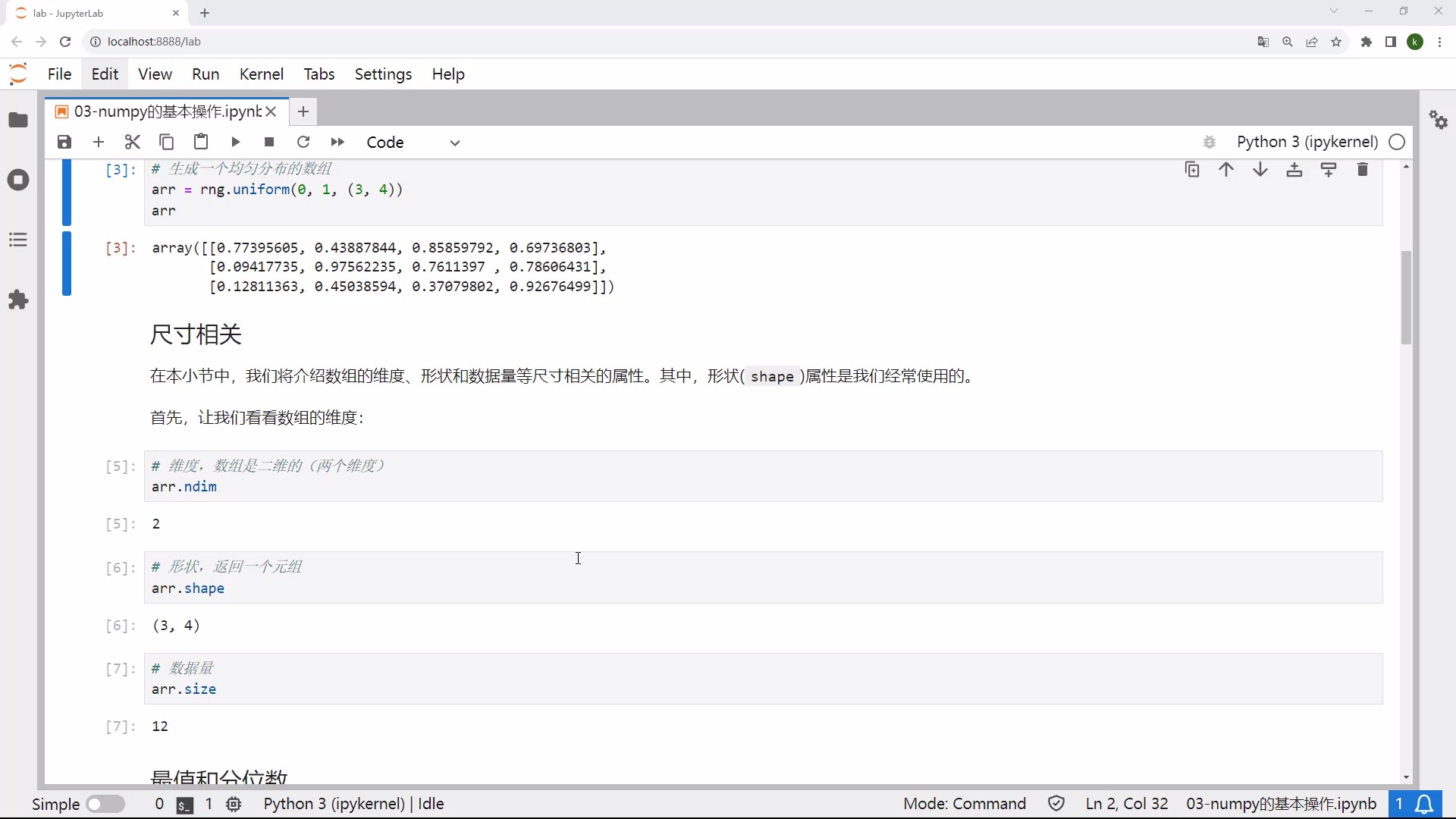Screen dimensions: 1456x819
Task: Delete the active cell with trash icon
Action: (1363, 170)
